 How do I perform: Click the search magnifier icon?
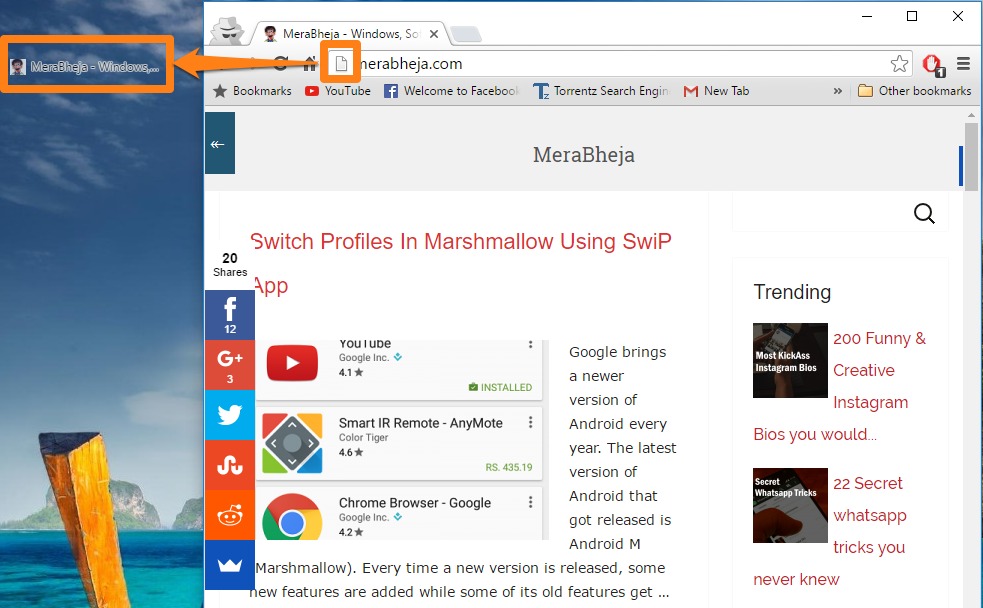tap(924, 214)
